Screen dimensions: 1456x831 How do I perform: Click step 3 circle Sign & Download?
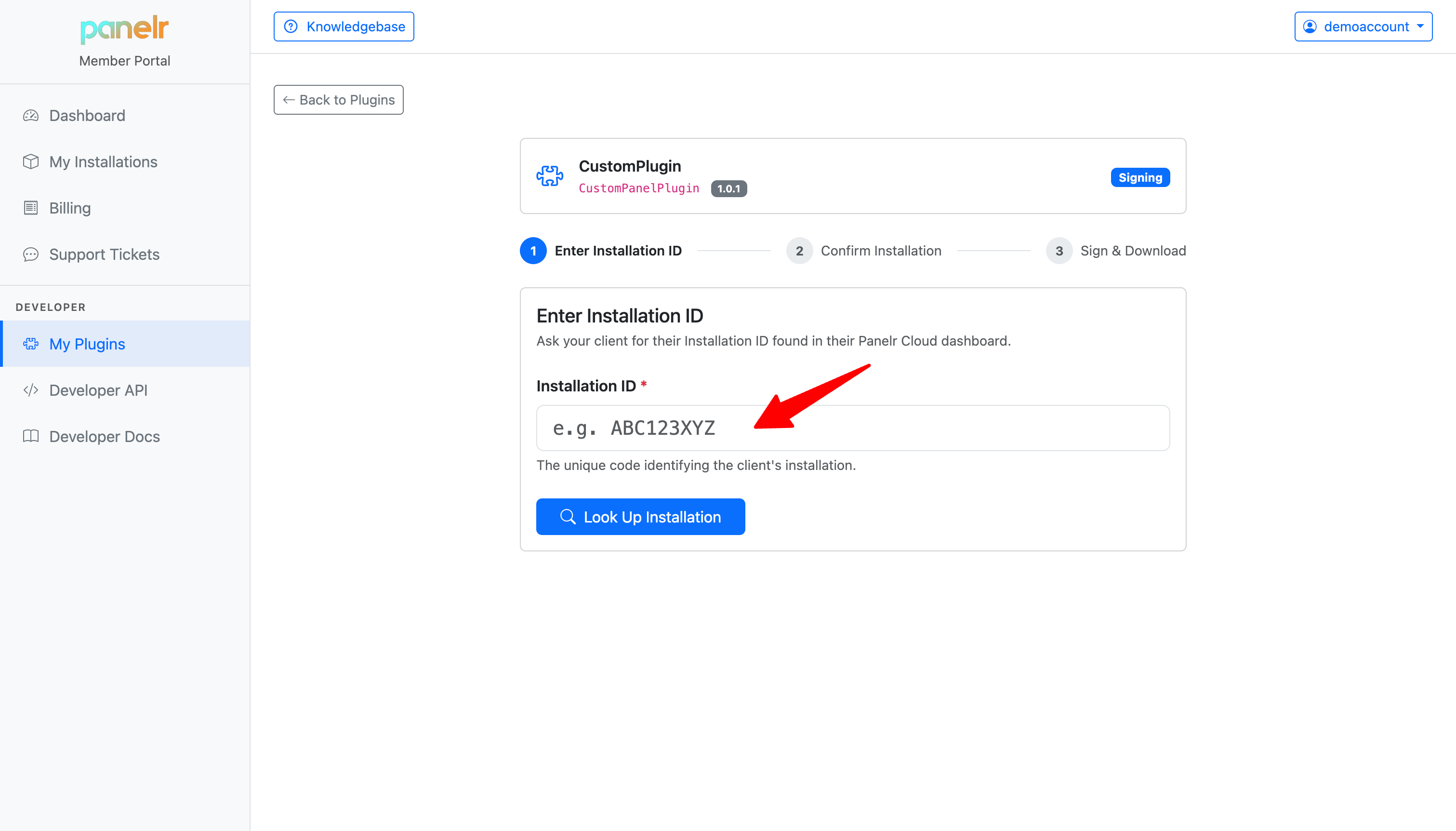tap(1059, 251)
